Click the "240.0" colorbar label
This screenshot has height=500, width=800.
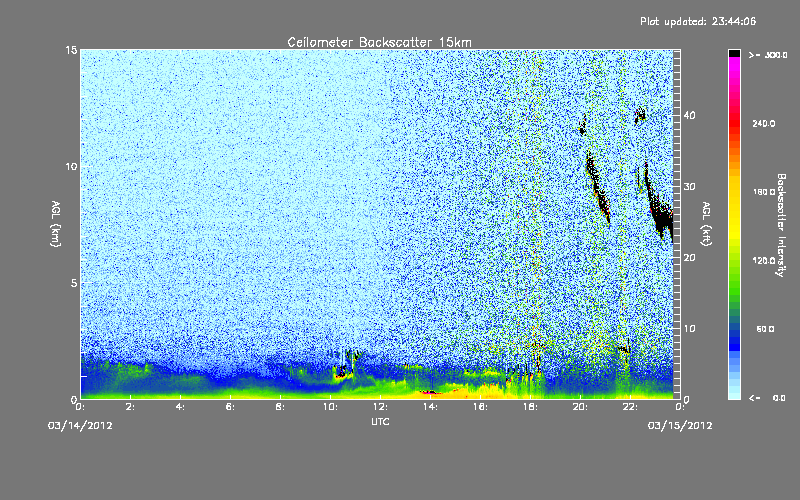click(x=764, y=124)
